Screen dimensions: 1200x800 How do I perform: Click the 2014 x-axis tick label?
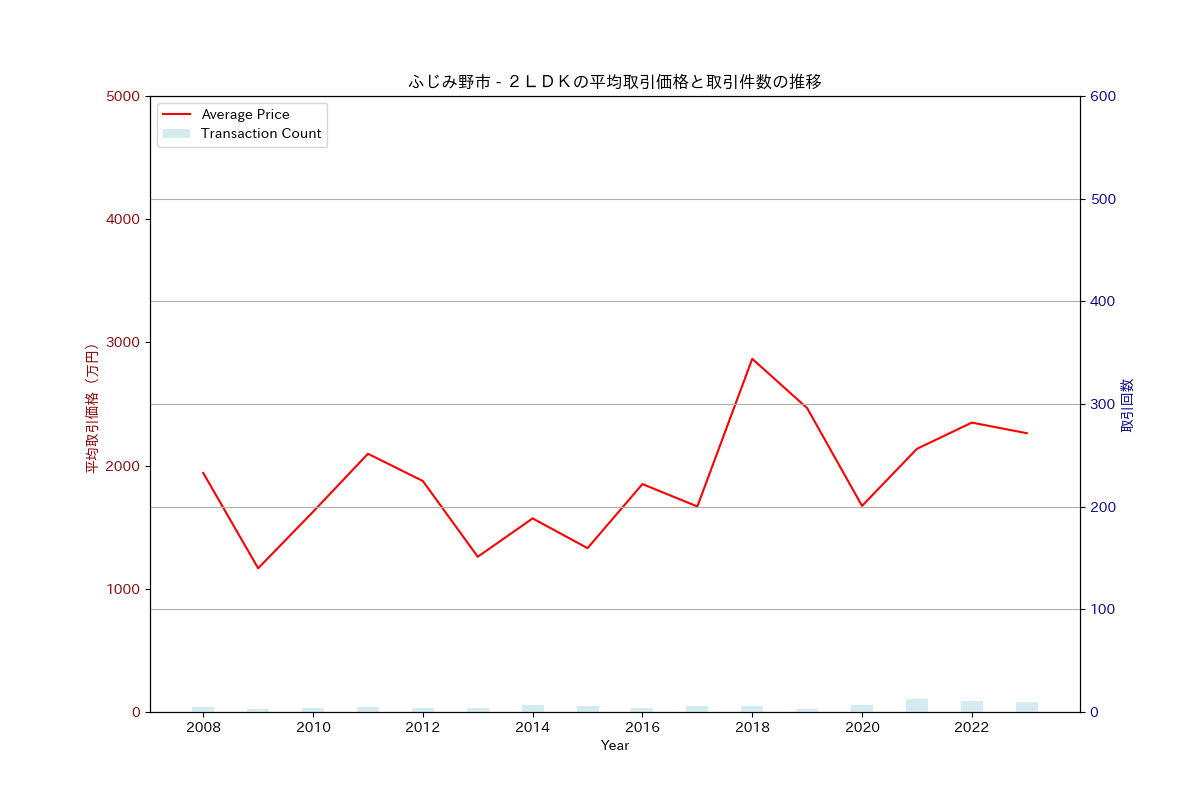pyautogui.click(x=532, y=728)
